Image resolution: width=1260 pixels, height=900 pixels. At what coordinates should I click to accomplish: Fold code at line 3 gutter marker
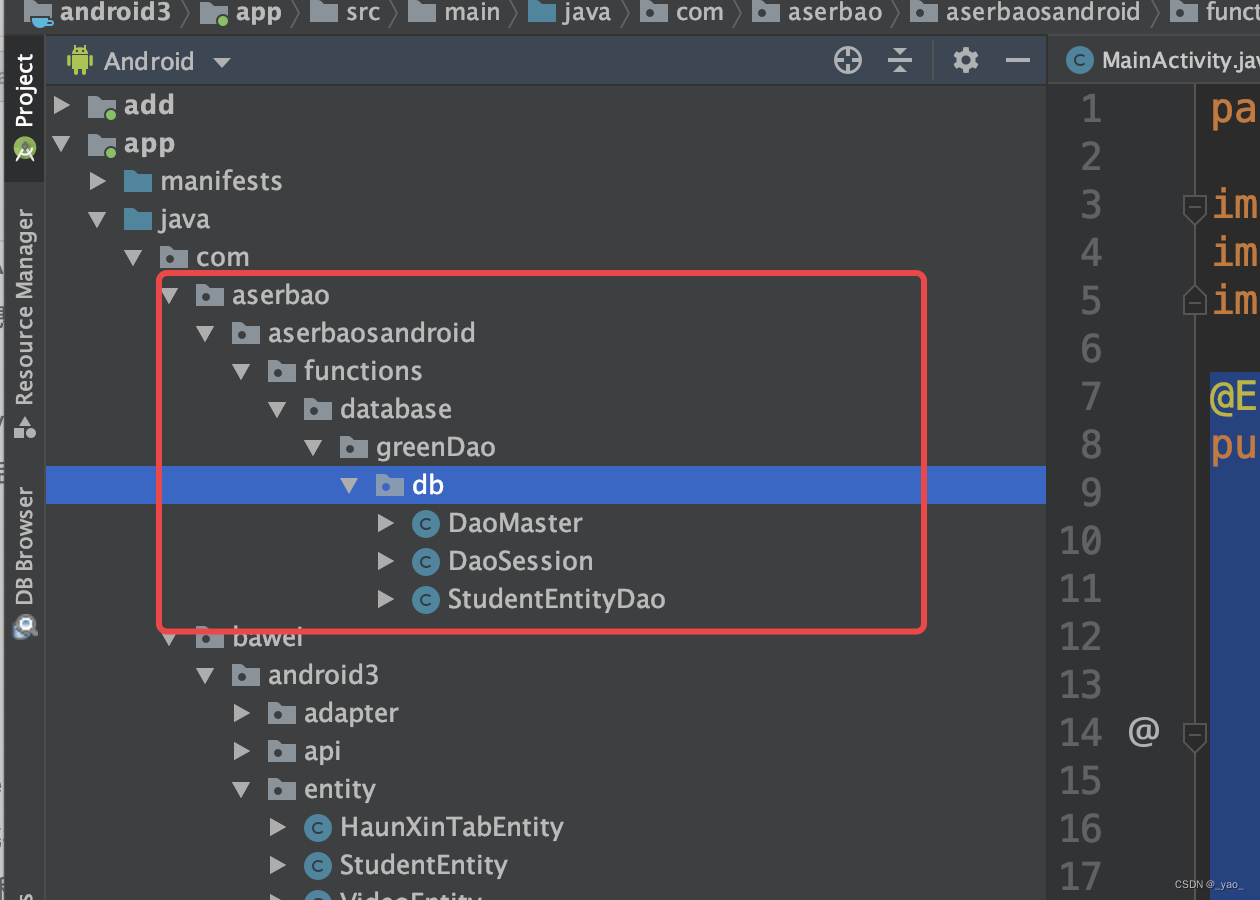(1194, 208)
